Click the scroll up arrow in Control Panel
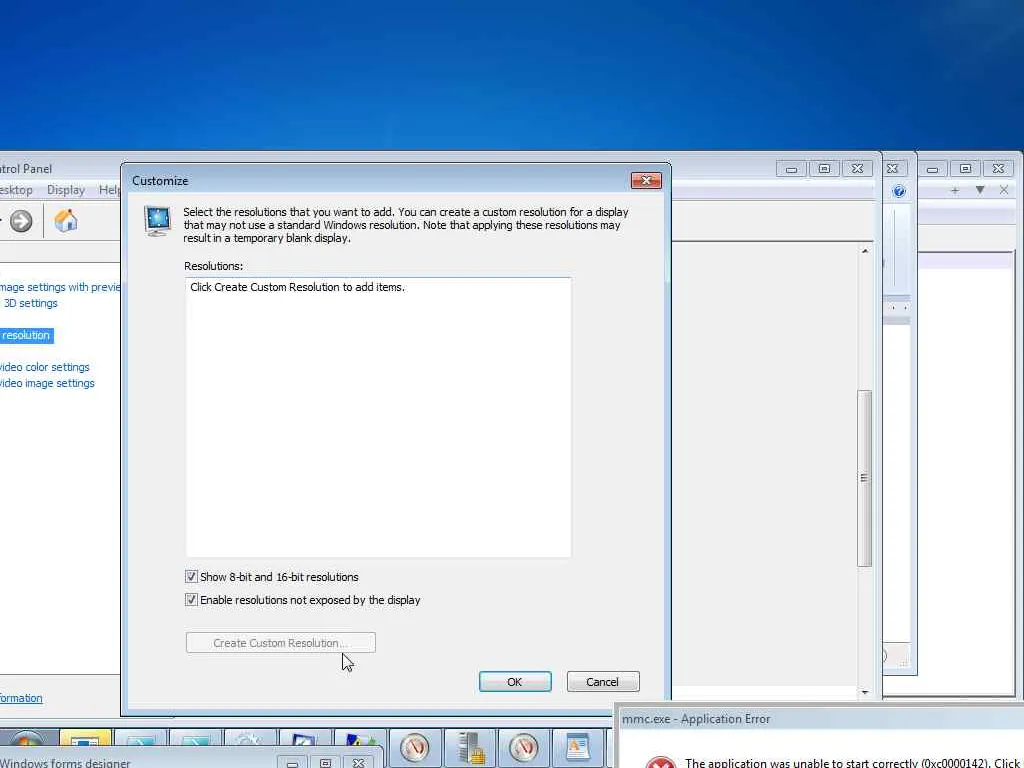 [x=865, y=251]
